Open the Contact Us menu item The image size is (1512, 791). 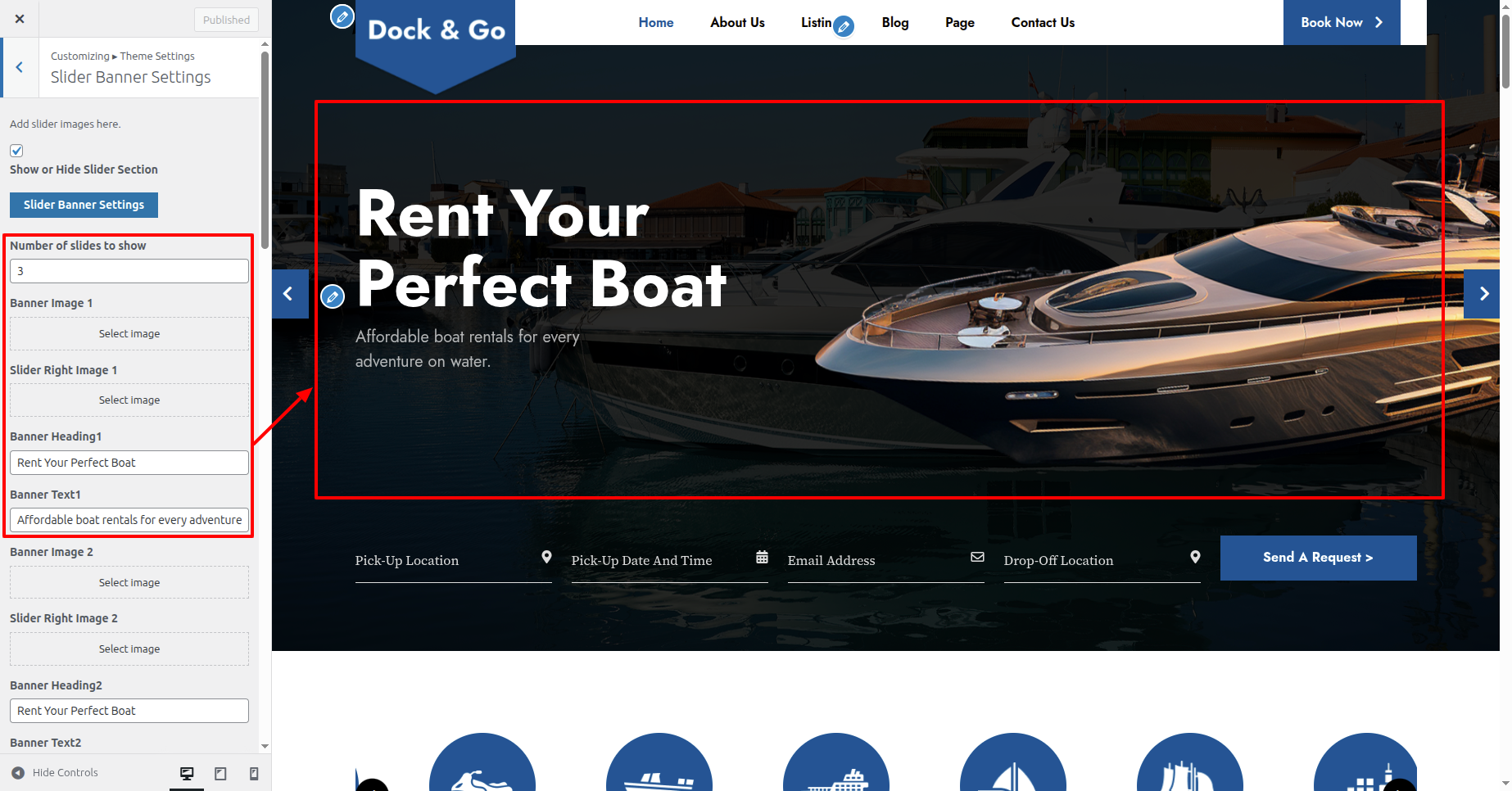pos(1043,22)
